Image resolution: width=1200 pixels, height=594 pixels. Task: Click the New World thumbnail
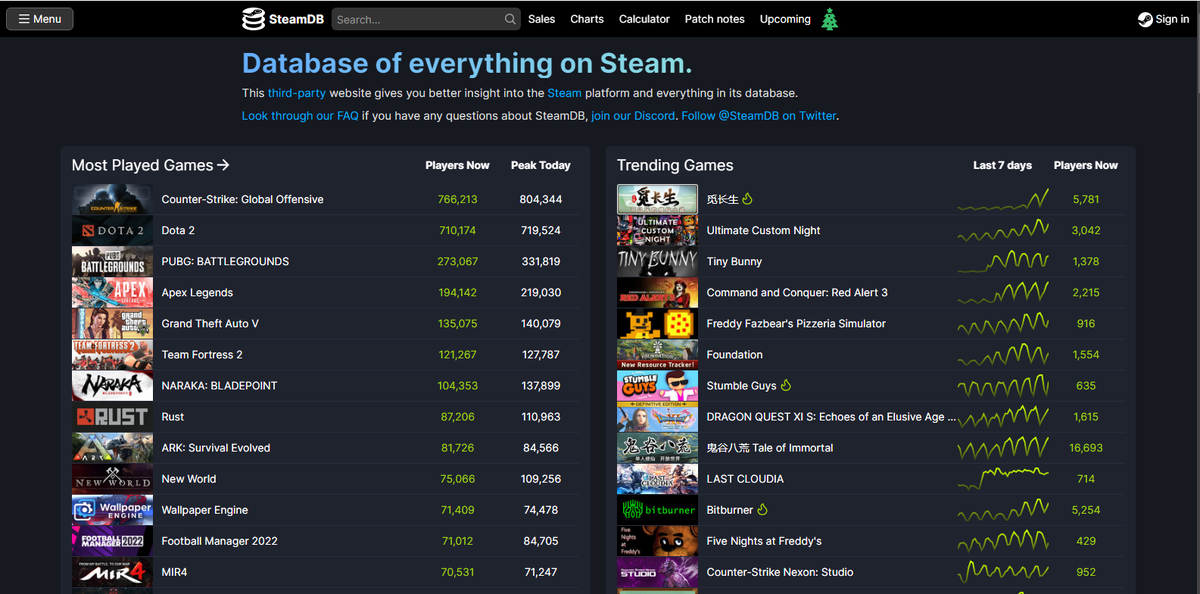[112, 478]
